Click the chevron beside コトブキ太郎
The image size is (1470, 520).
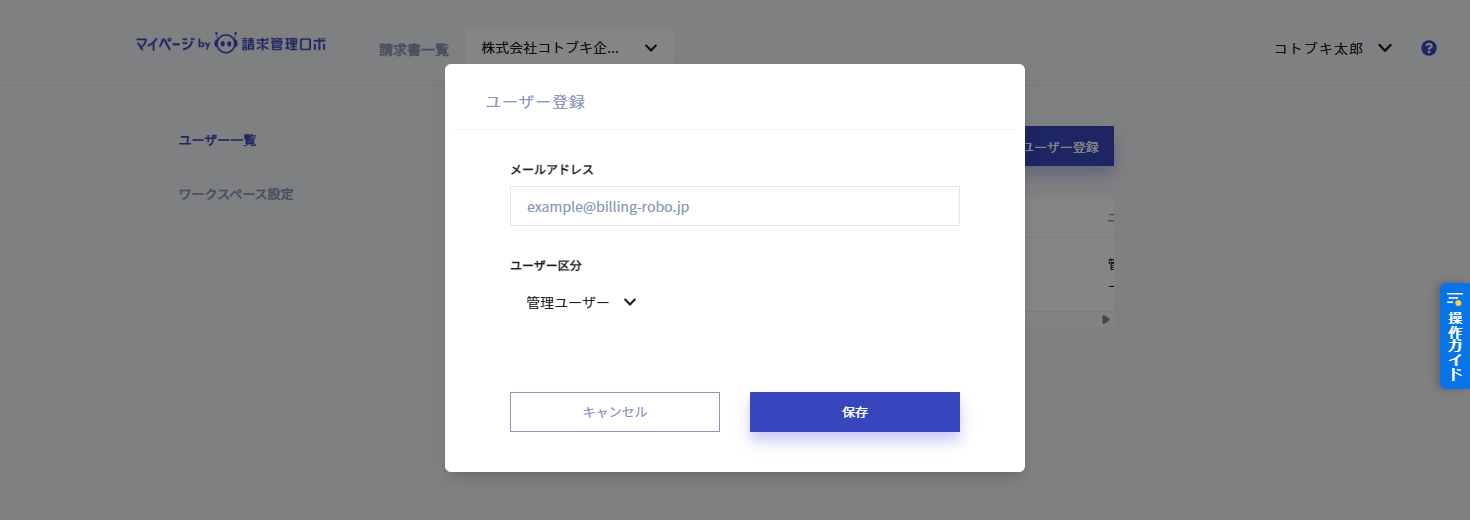click(x=1385, y=48)
